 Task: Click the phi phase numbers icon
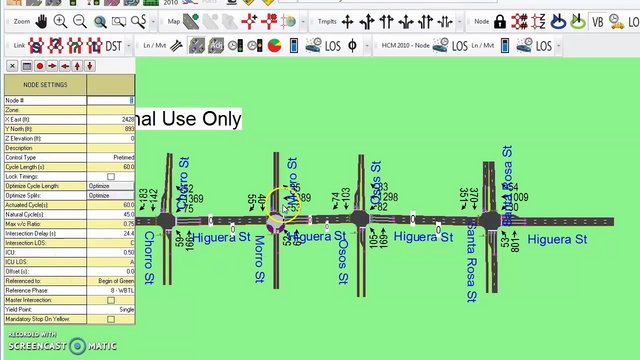click(x=353, y=45)
